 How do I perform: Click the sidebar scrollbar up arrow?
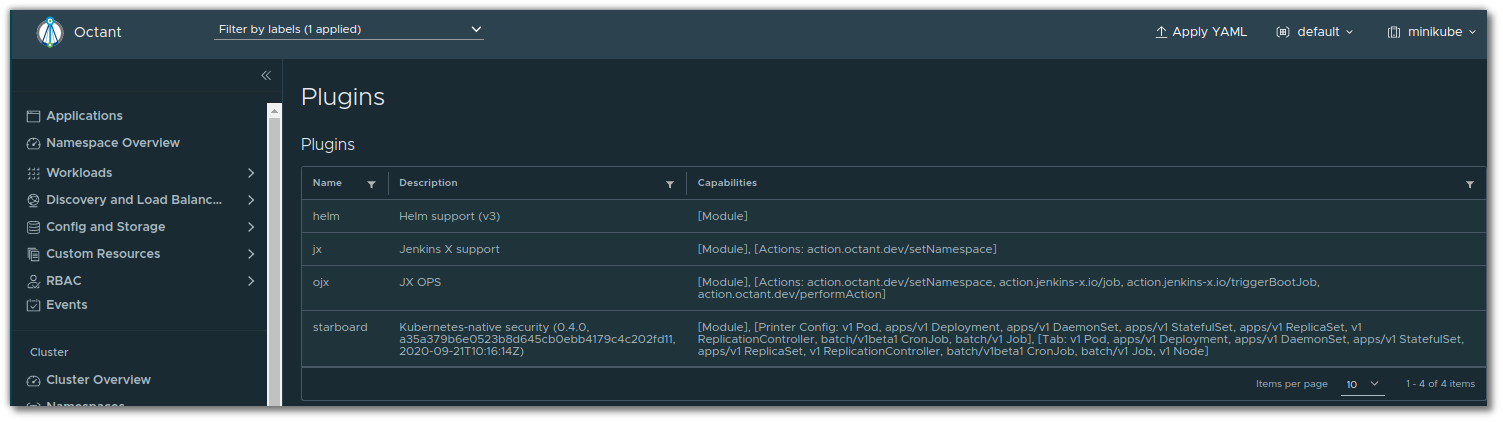coord(274,110)
